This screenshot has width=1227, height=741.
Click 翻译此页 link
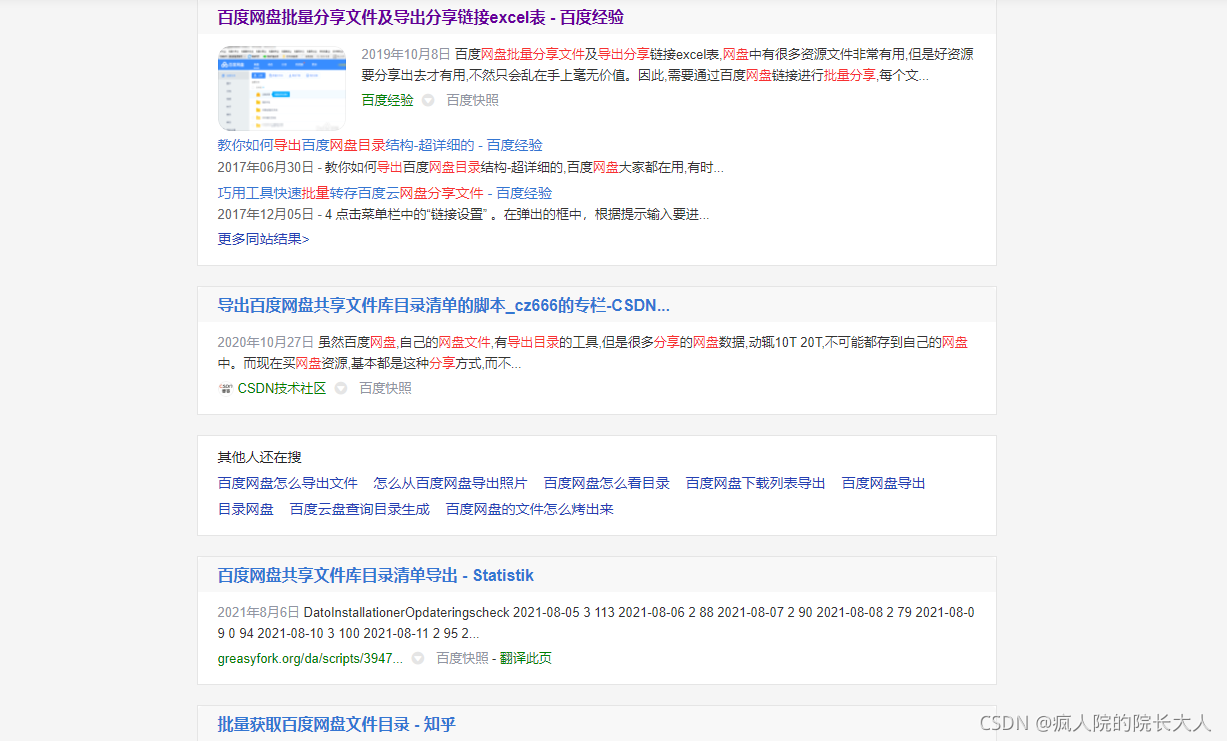[x=526, y=658]
